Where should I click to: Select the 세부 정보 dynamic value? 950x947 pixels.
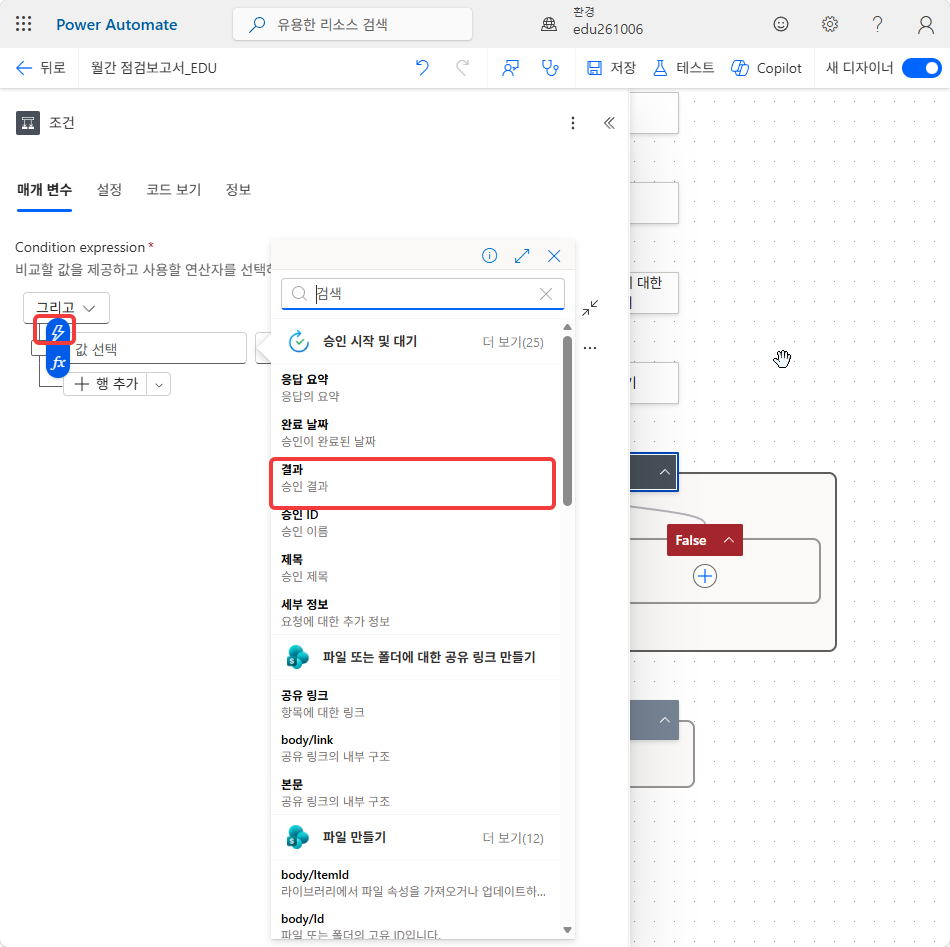(418, 613)
